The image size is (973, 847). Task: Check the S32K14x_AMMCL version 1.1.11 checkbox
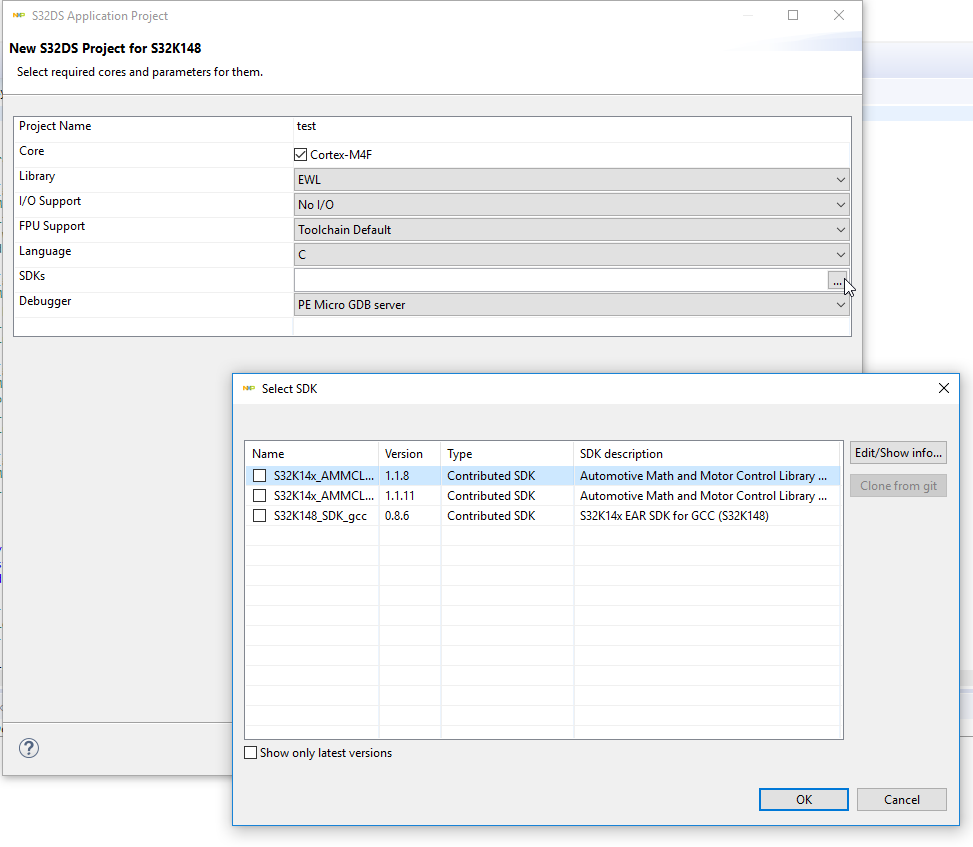259,496
